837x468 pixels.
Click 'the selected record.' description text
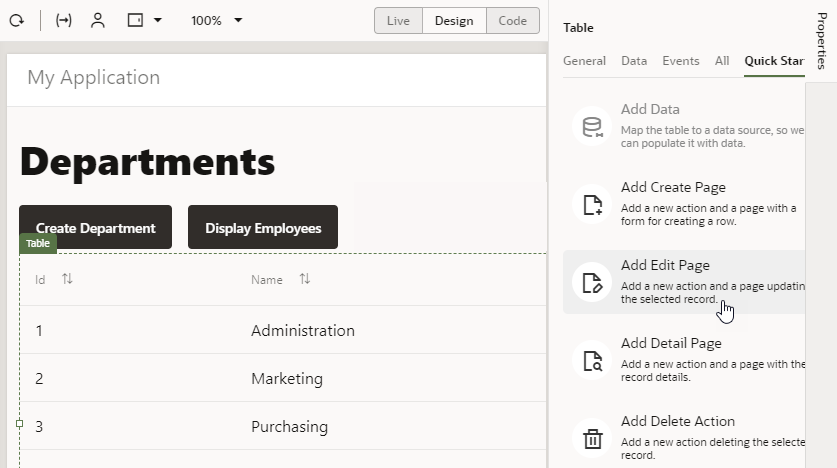point(669,299)
